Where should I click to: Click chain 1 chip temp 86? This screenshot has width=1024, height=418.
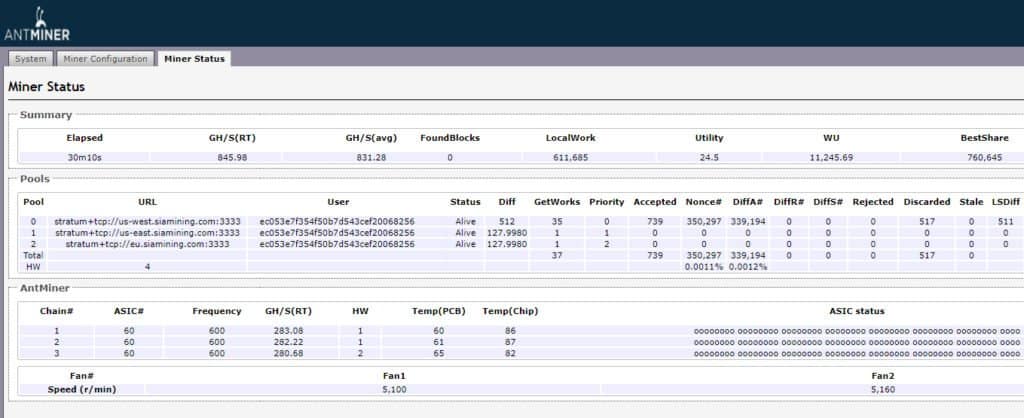(510, 330)
